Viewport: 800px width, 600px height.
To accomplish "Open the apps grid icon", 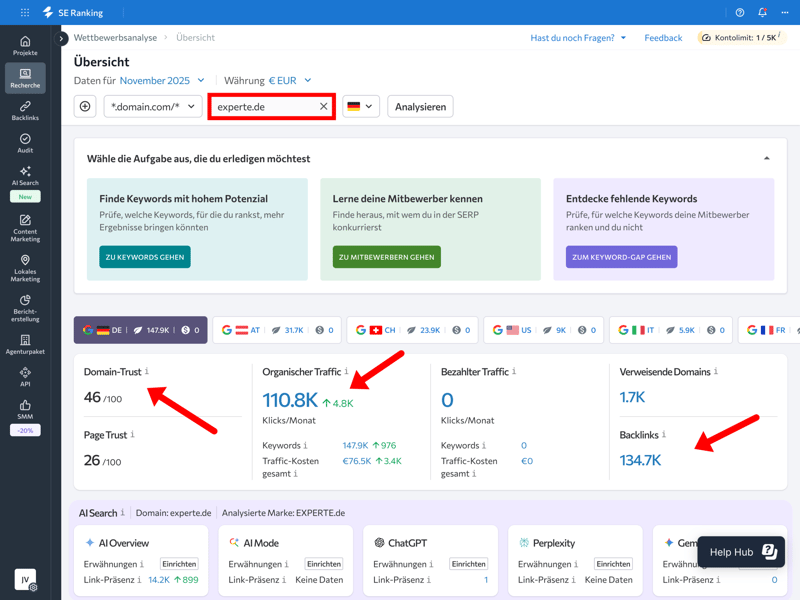I will [25, 13].
